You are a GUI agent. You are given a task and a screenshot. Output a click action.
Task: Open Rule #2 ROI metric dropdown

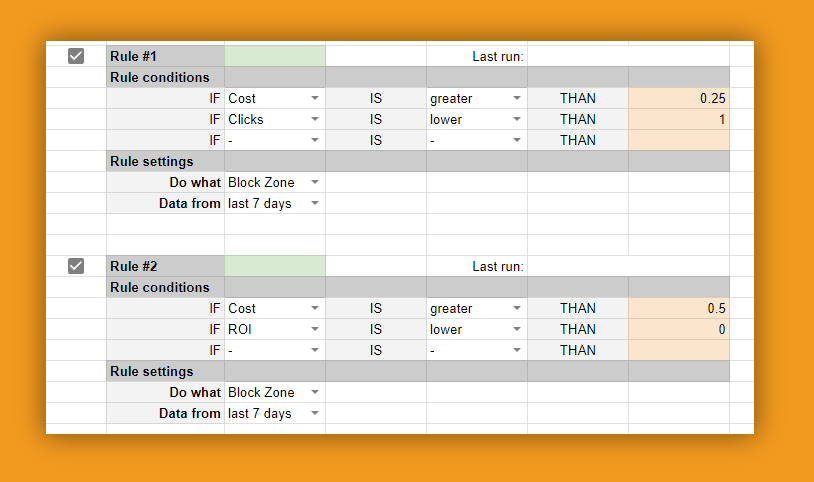(x=315, y=329)
